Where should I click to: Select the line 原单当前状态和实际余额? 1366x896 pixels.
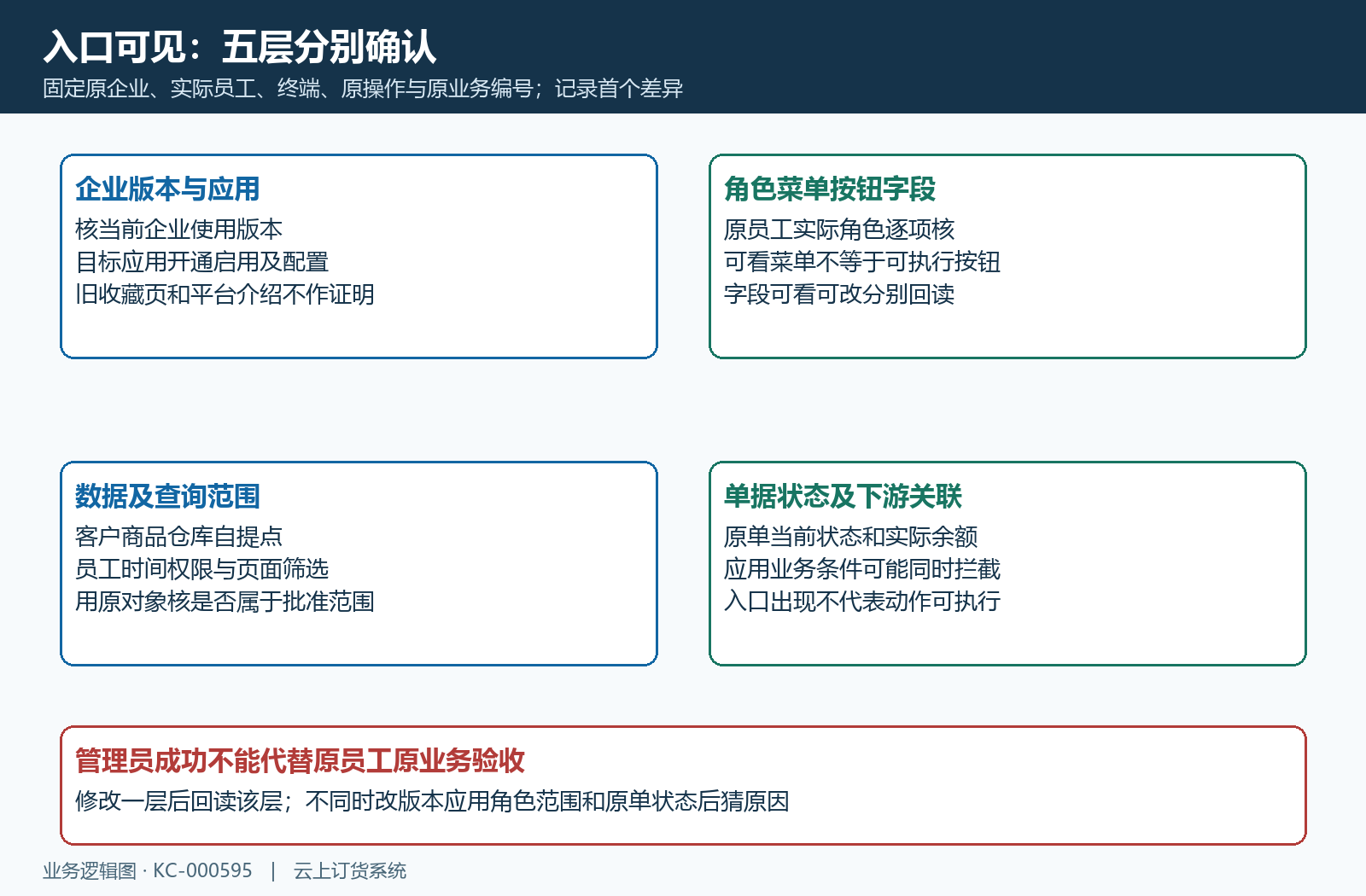tap(850, 536)
